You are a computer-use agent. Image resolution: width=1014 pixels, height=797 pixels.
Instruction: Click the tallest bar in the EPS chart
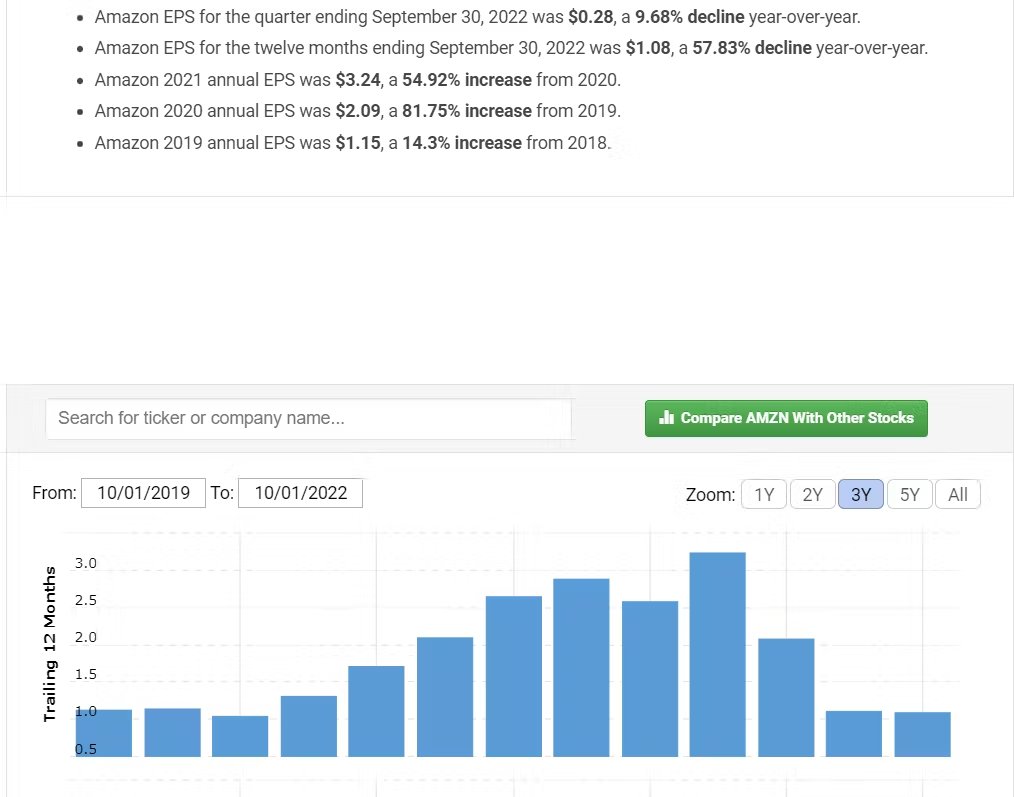(718, 654)
